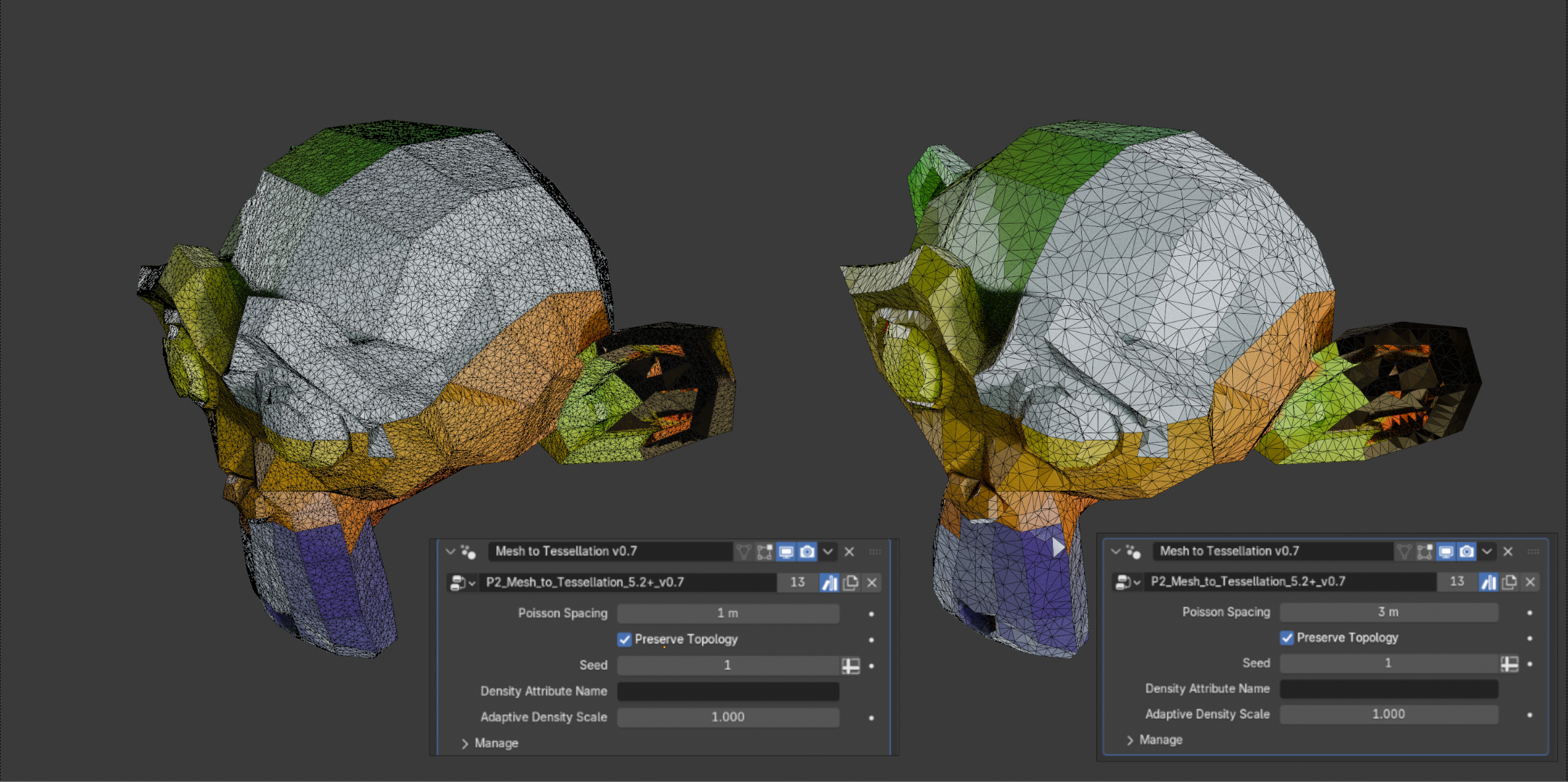Click Density Attribute Name field in right panel
1568x782 pixels.
coord(1389,688)
